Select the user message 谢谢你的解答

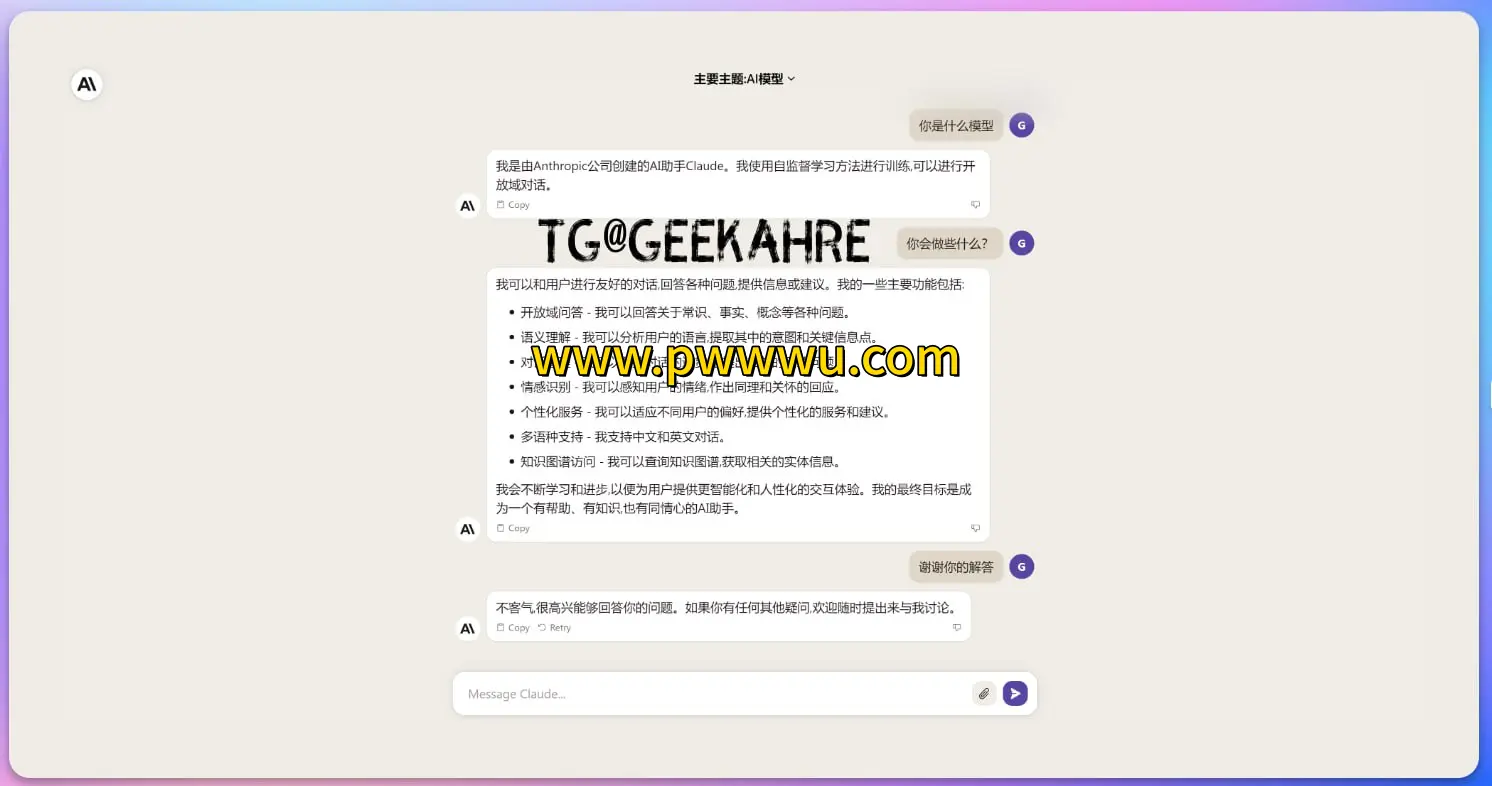click(x=956, y=567)
